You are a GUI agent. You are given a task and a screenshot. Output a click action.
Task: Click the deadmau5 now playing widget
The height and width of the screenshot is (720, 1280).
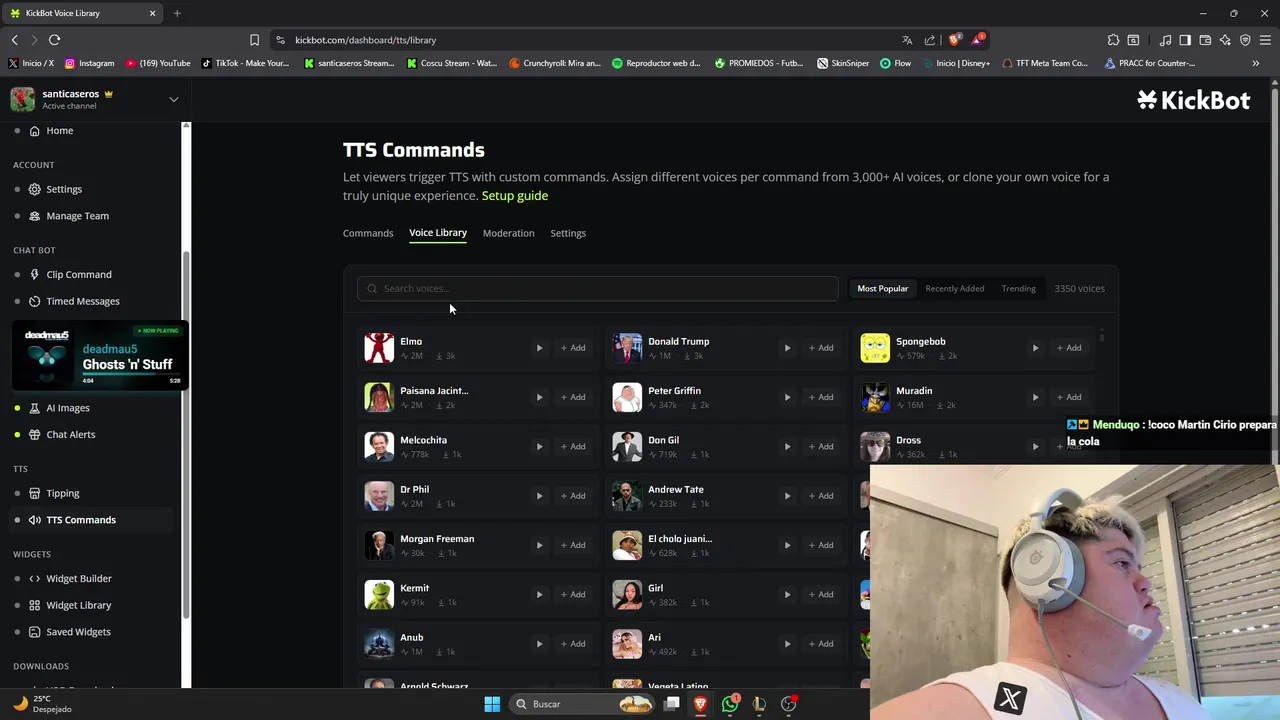tap(99, 356)
